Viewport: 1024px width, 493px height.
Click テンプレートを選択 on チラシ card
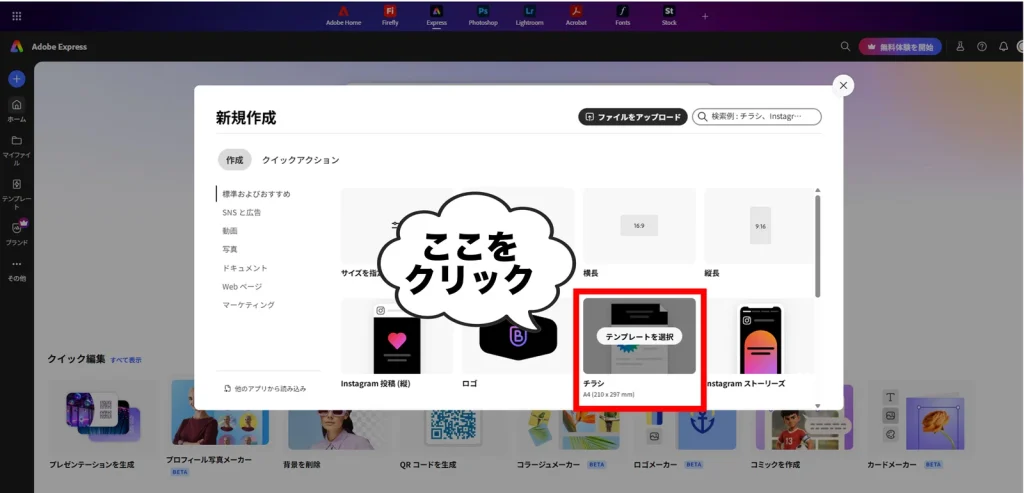coord(639,336)
